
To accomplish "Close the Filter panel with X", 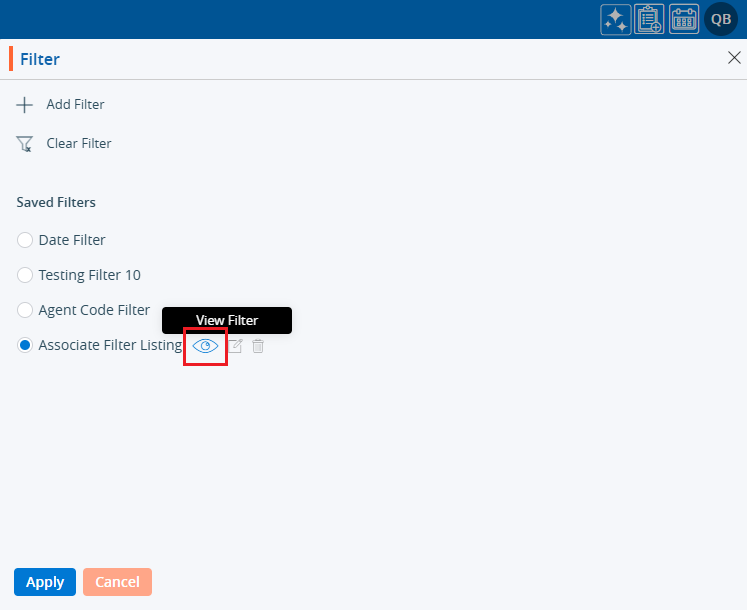I will (733, 58).
